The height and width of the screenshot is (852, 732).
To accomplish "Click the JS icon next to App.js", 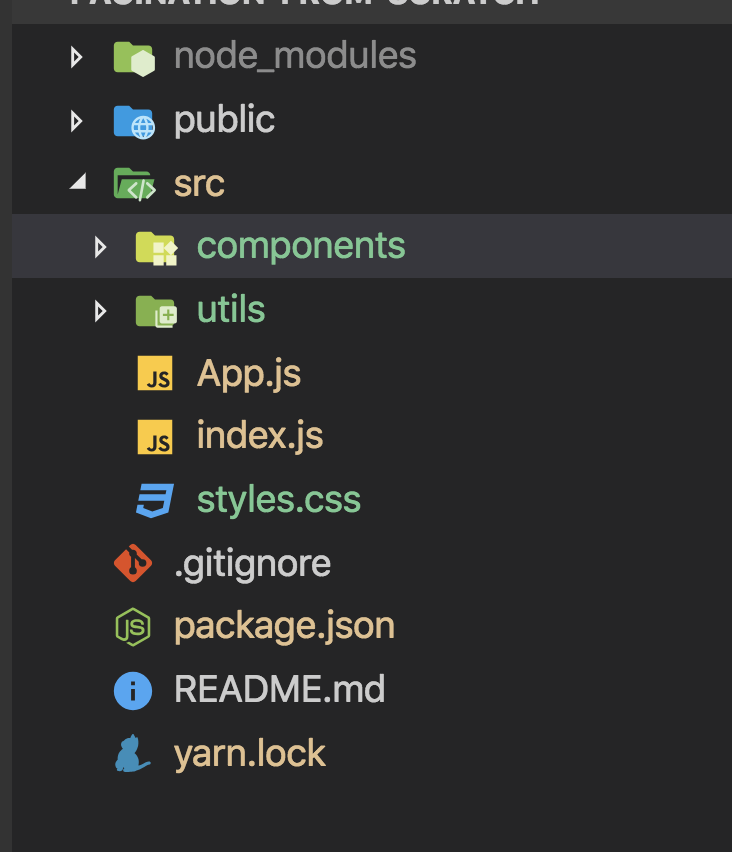I will [x=155, y=373].
